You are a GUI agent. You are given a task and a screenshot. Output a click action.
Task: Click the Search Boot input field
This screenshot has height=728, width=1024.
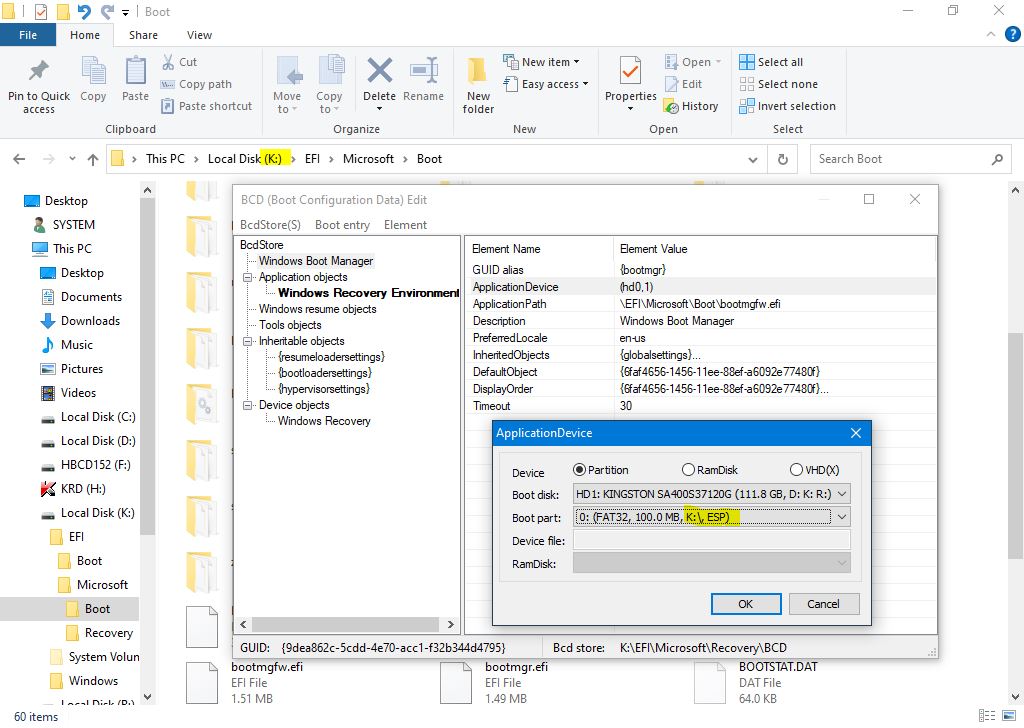point(900,159)
